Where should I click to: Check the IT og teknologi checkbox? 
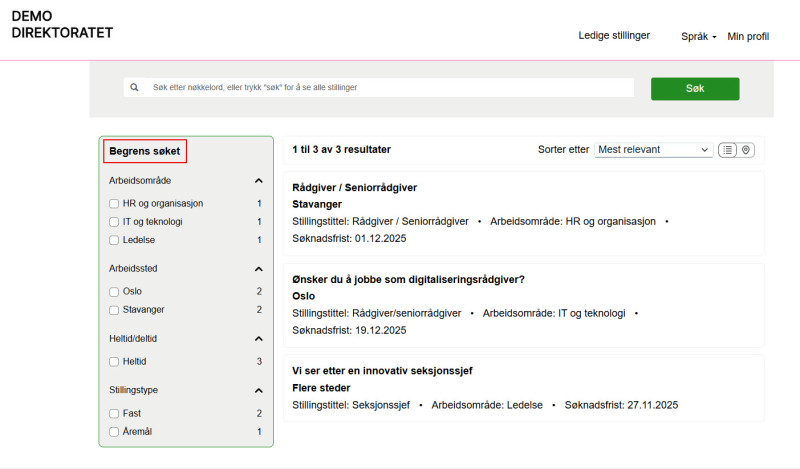click(x=114, y=222)
